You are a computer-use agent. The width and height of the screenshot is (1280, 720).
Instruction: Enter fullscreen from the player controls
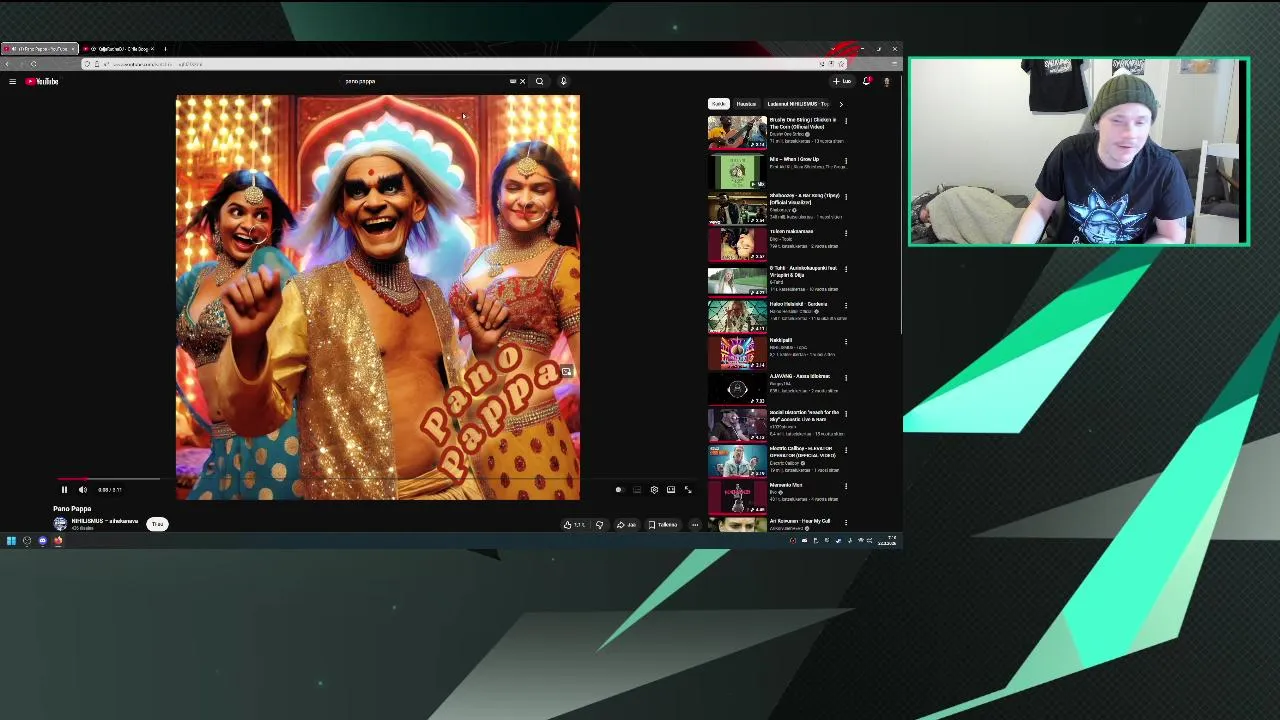688,490
